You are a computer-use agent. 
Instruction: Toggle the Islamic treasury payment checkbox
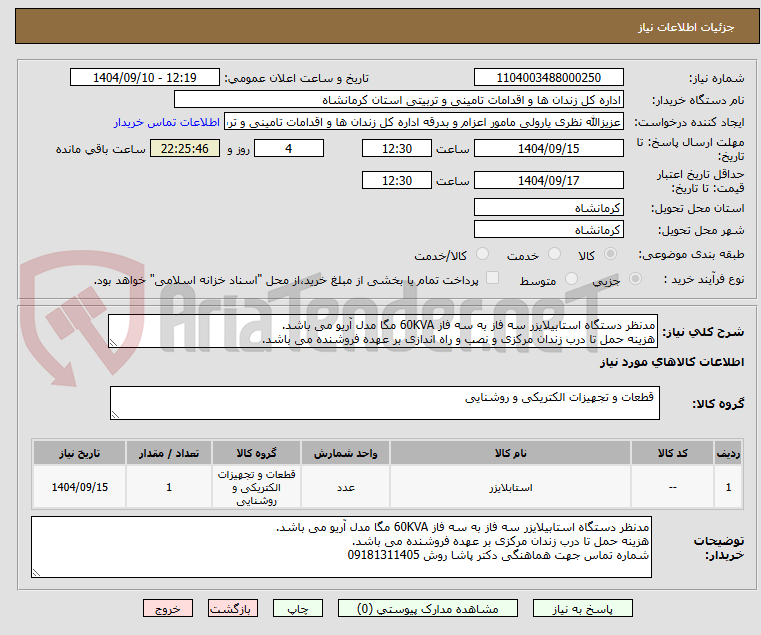492,278
